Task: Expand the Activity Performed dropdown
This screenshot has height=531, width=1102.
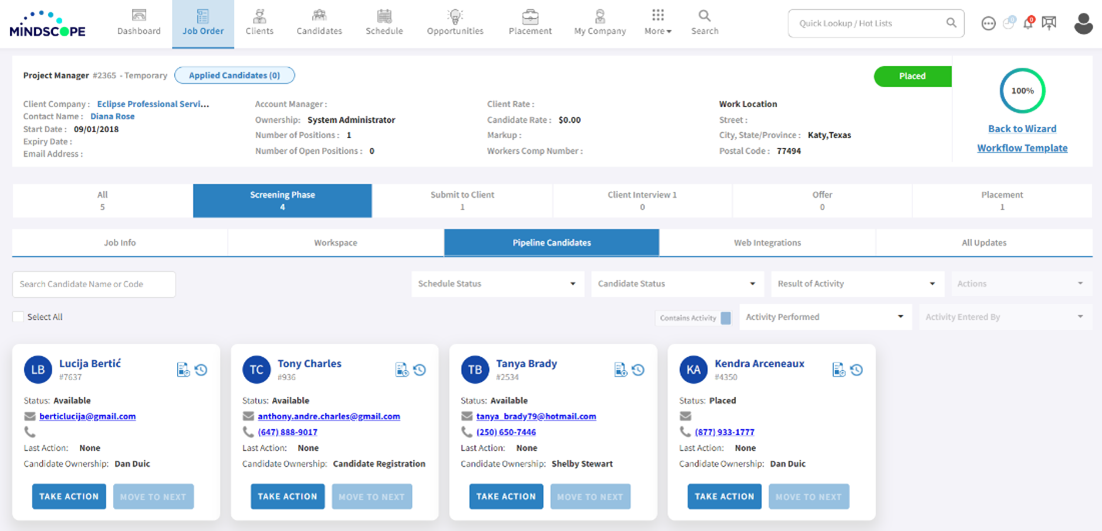Action: (825, 317)
